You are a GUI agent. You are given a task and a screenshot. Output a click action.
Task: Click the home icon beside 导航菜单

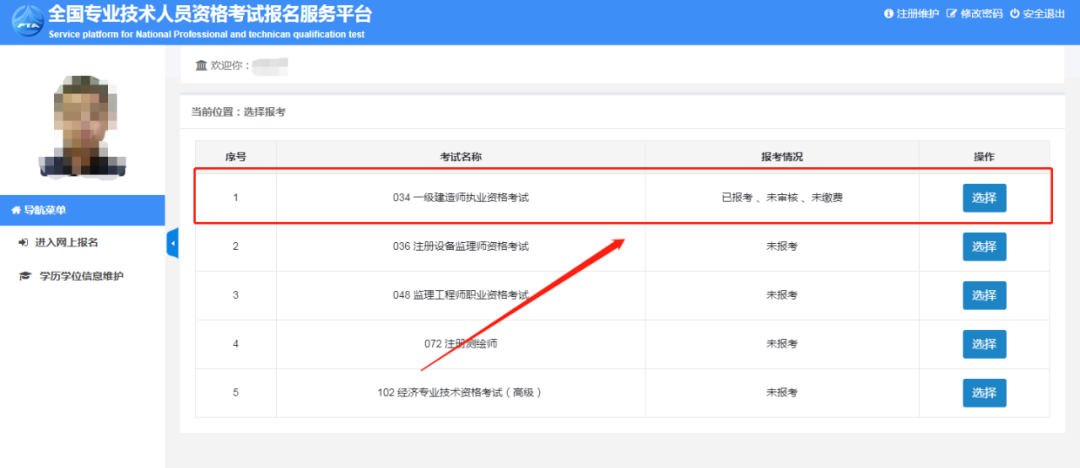[16, 210]
